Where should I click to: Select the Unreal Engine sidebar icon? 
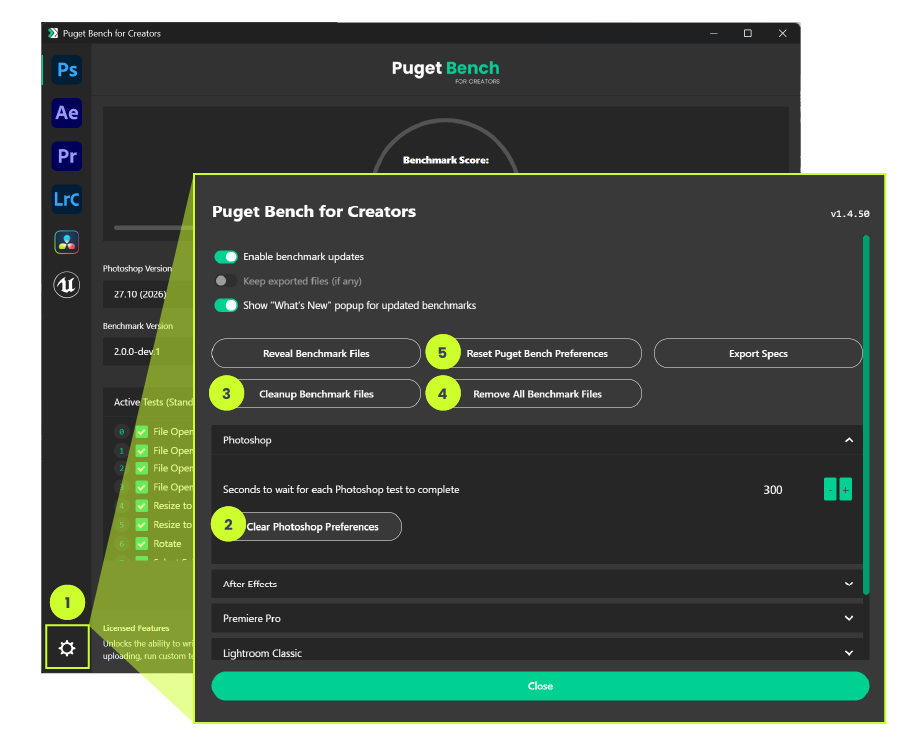tap(67, 285)
